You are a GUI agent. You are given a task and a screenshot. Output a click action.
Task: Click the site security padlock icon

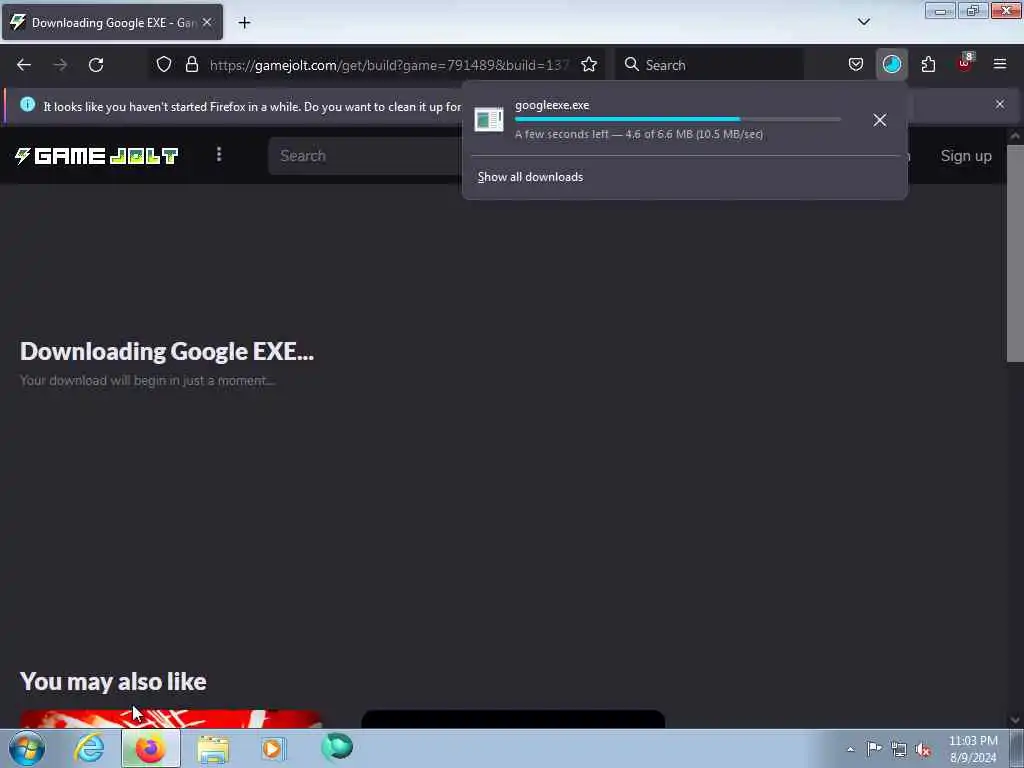(x=191, y=65)
